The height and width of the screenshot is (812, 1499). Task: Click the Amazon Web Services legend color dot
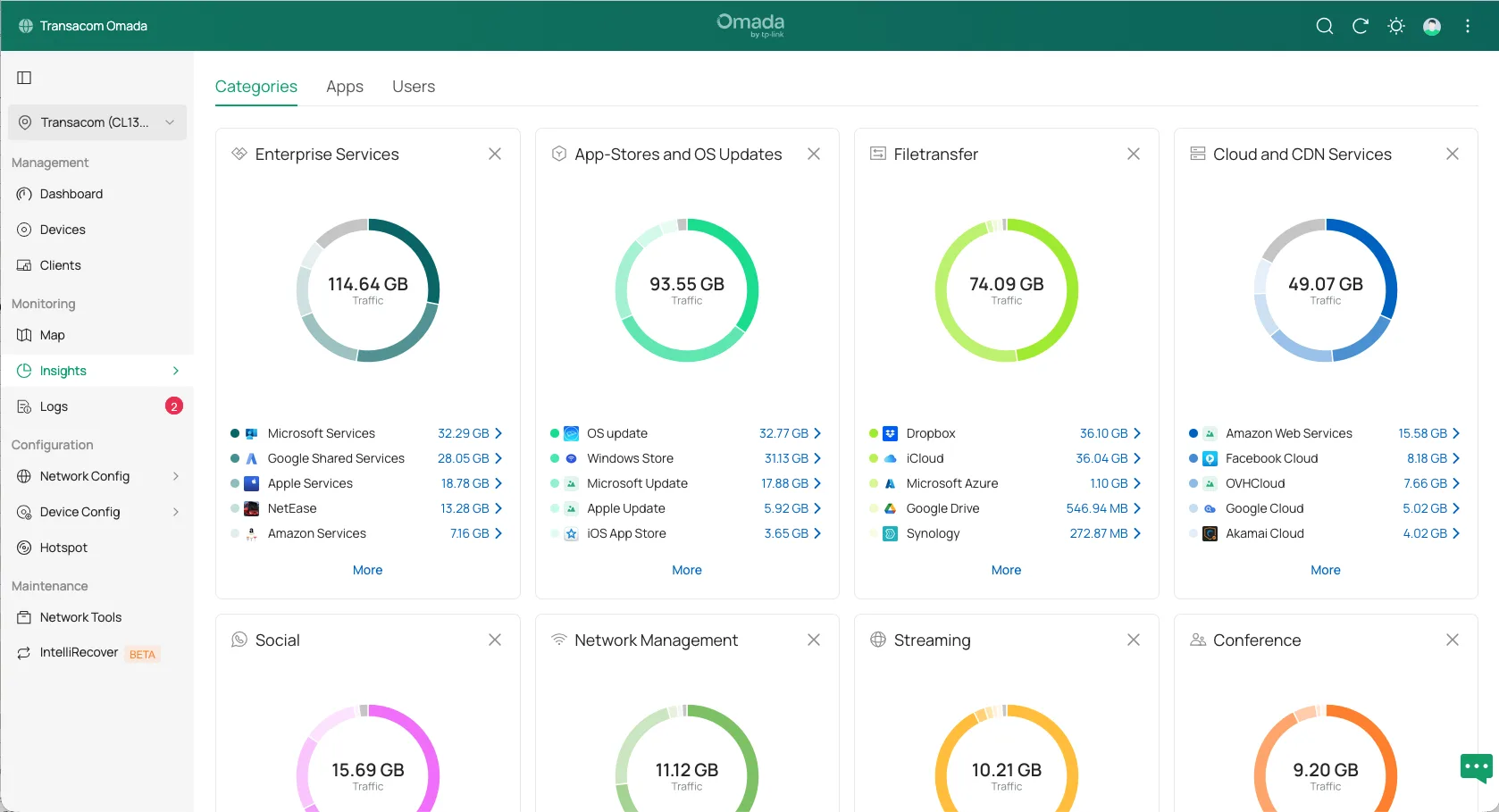1193,433
